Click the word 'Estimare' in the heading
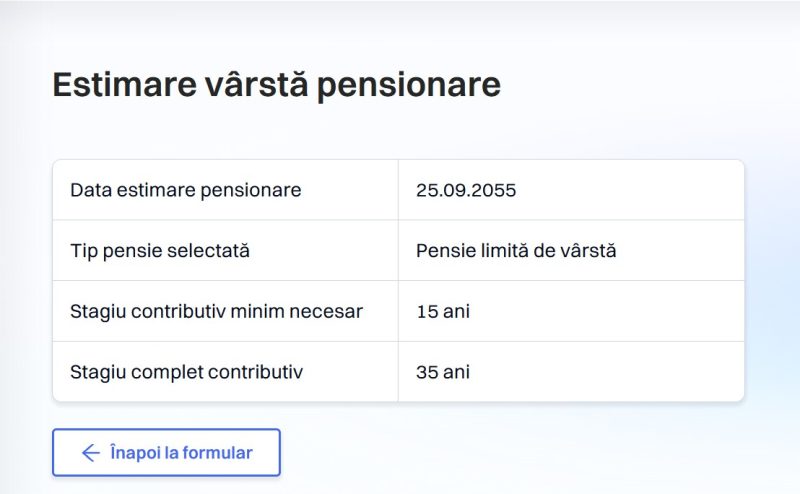The image size is (800, 494). (x=124, y=84)
